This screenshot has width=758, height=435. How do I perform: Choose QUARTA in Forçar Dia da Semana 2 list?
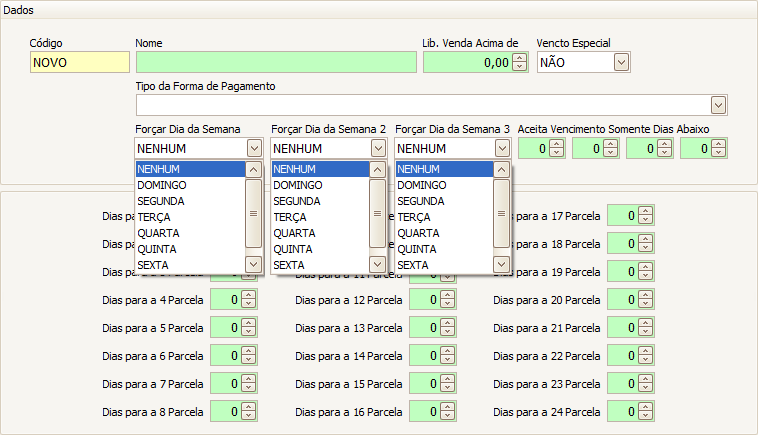(x=319, y=233)
